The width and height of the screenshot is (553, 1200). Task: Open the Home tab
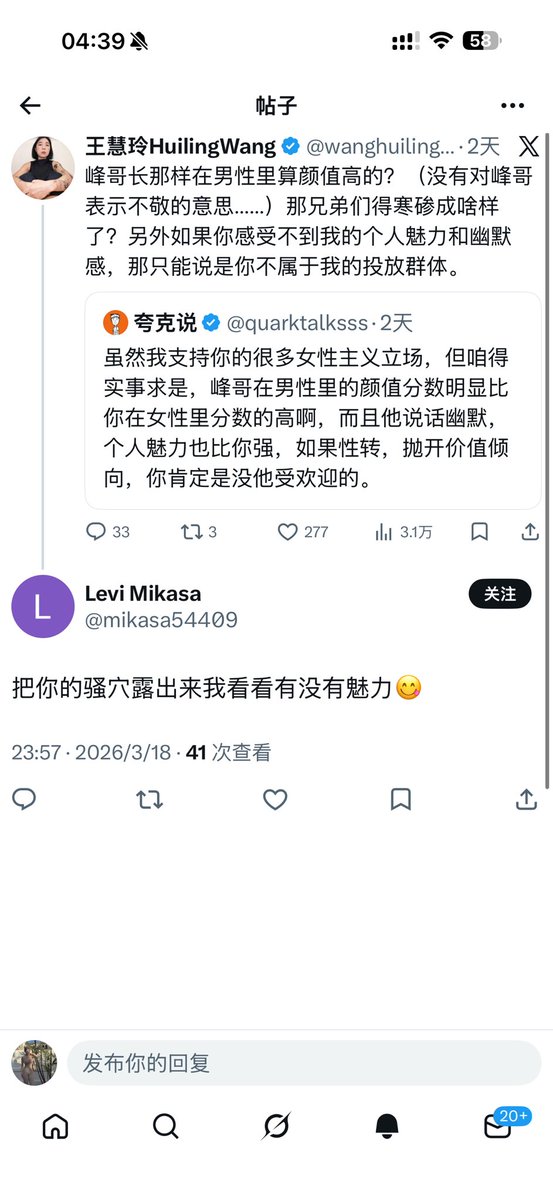coord(56,1126)
